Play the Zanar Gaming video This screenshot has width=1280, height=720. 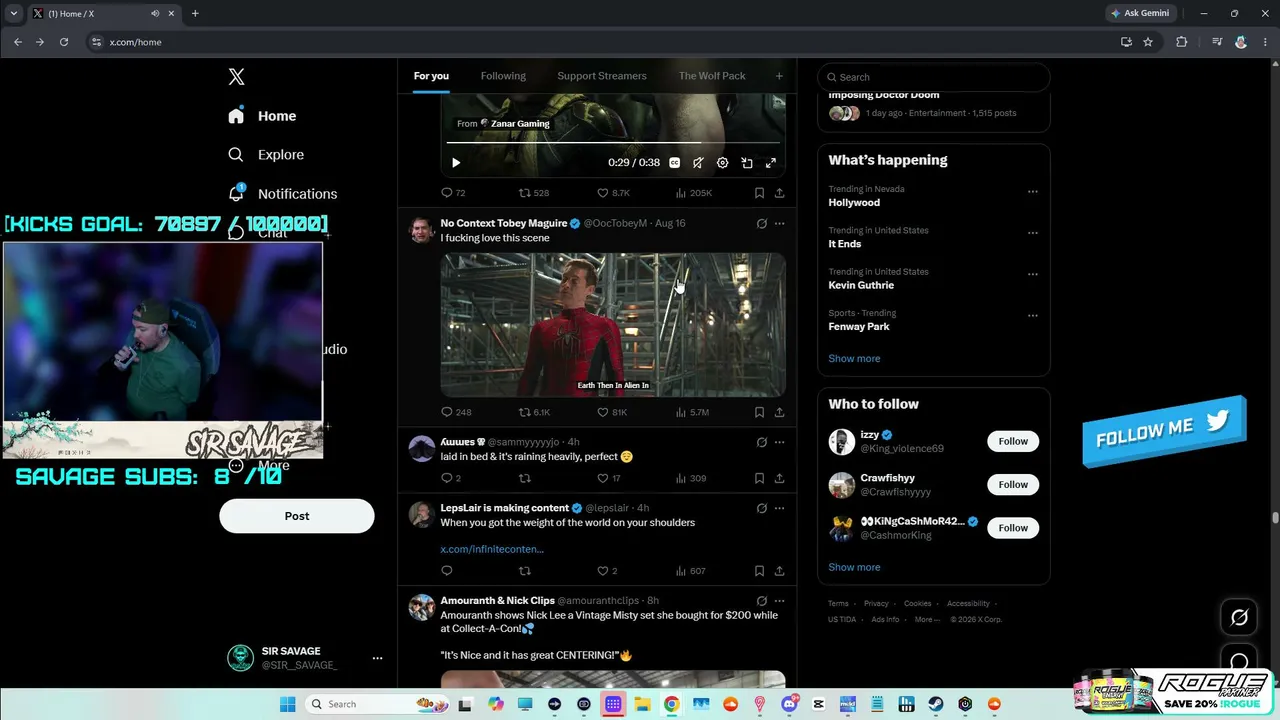coord(456,163)
